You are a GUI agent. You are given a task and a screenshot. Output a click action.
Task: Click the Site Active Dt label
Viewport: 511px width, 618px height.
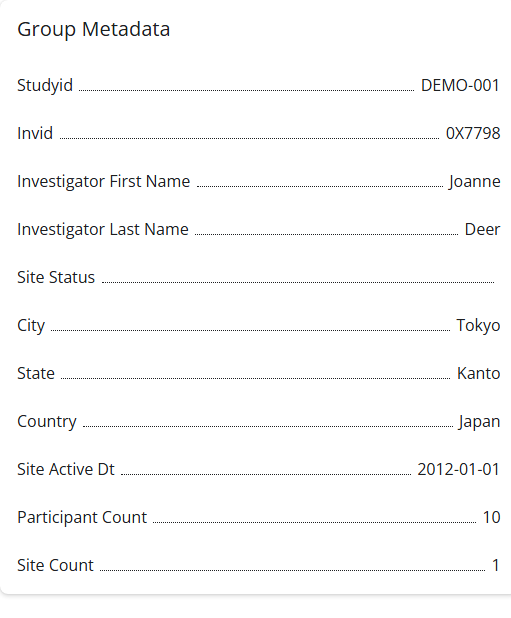(66, 469)
